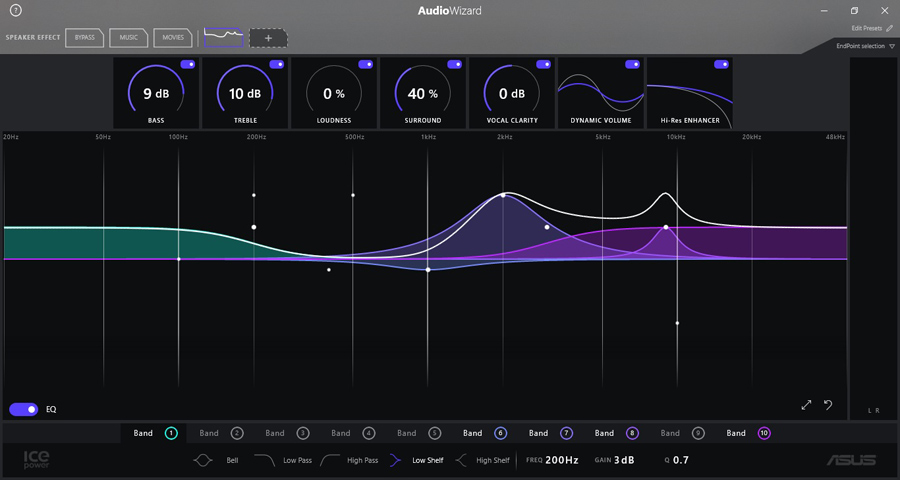
Task: Select the MUSIC speaker effect preset
Action: tap(129, 38)
